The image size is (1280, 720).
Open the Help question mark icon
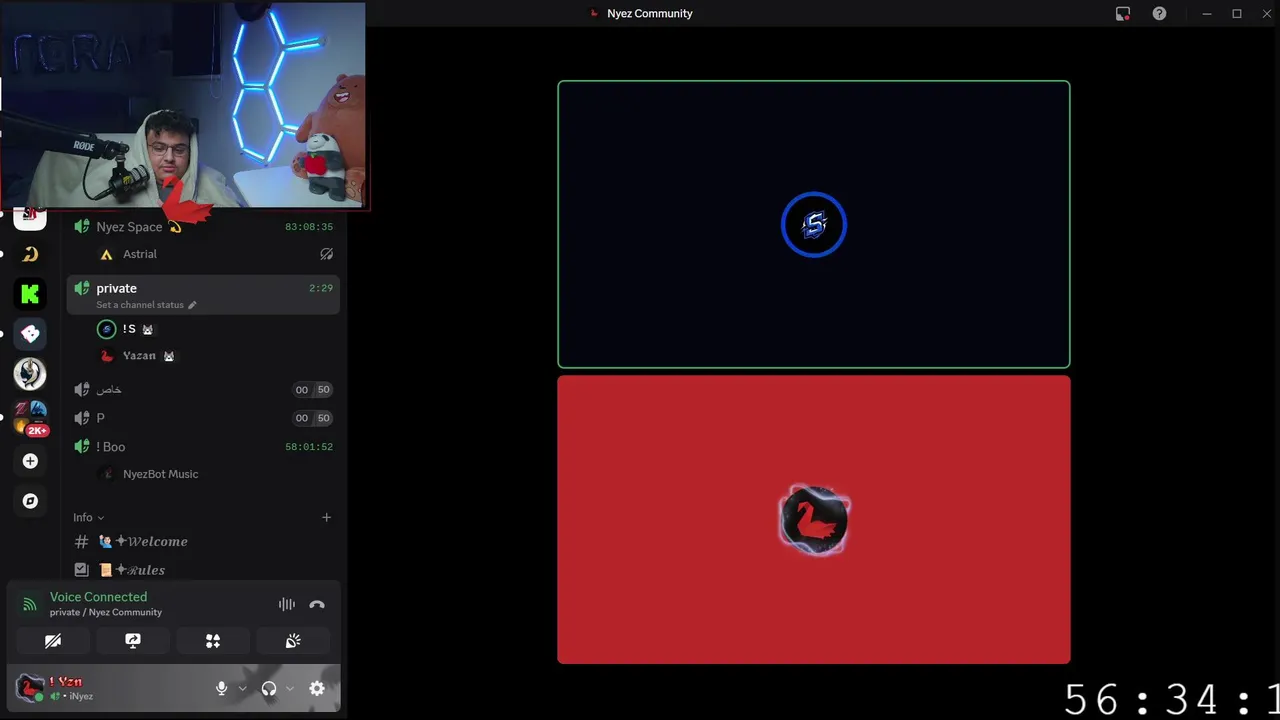tap(1159, 13)
